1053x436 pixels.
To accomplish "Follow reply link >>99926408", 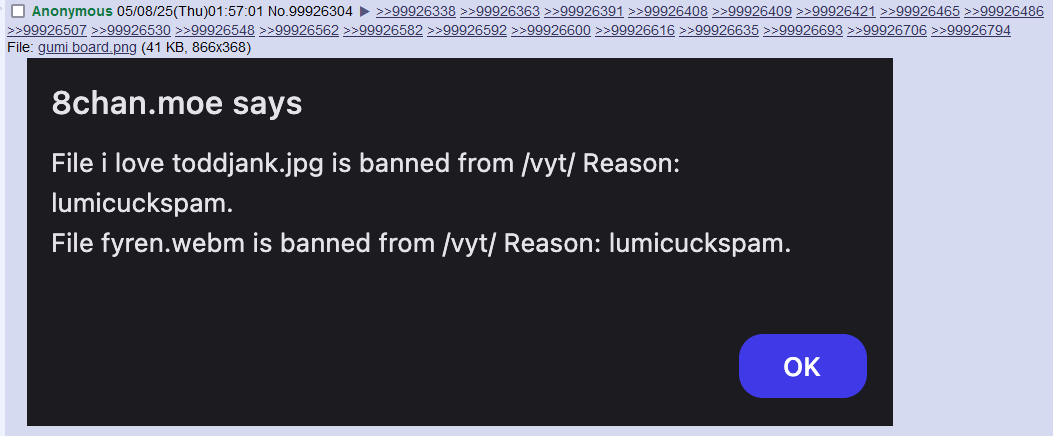I will [x=668, y=11].
